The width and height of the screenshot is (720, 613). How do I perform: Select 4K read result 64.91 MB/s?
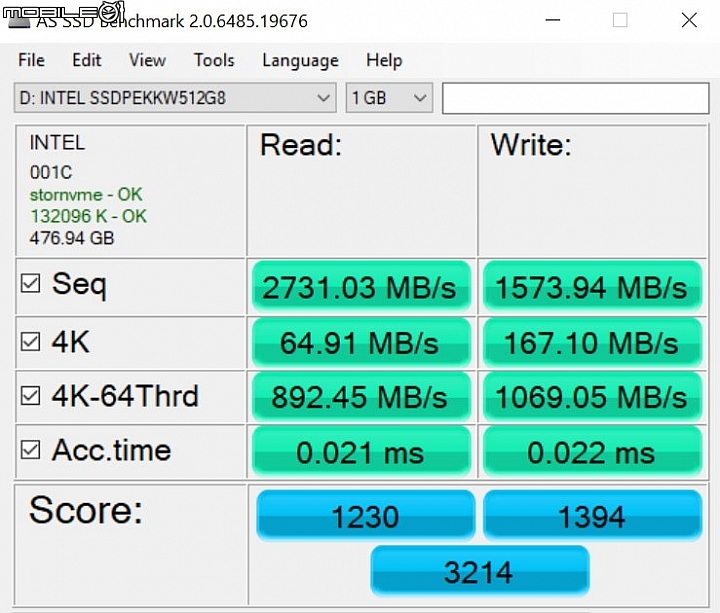361,343
